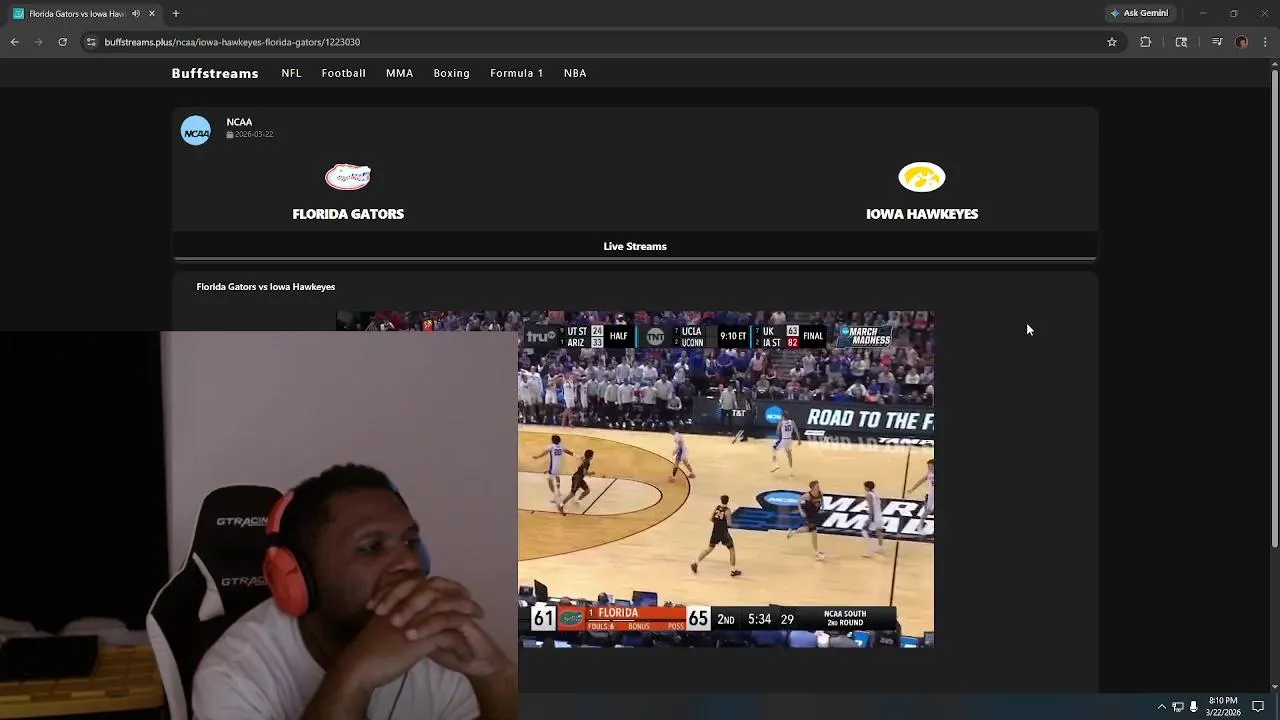Click Florida Gators vs Iowa Hawkeyes stream title
This screenshot has height=720, width=1280.
coord(266,287)
